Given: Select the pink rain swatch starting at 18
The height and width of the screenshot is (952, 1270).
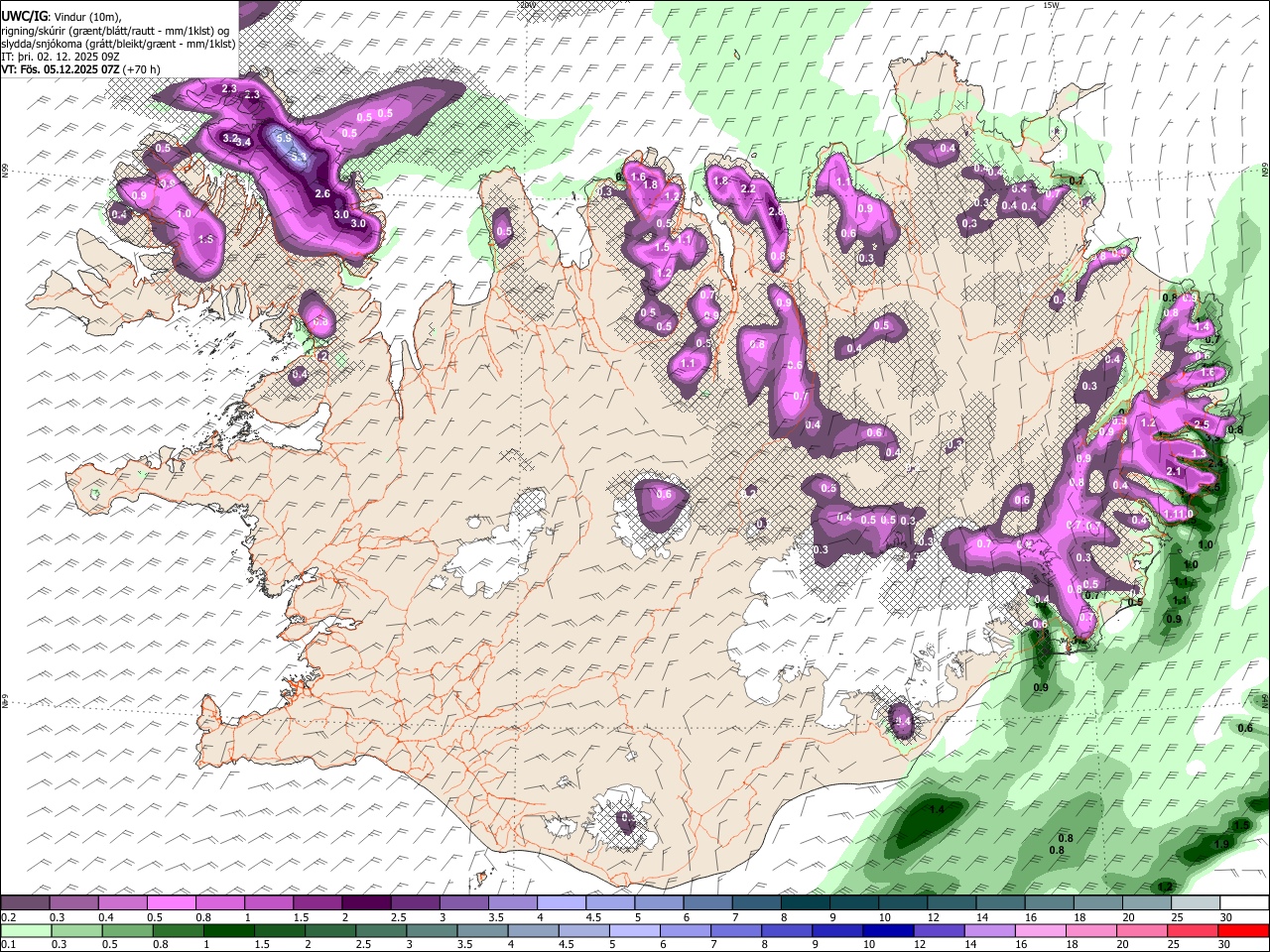Looking at the screenshot, I should coord(1092,930).
